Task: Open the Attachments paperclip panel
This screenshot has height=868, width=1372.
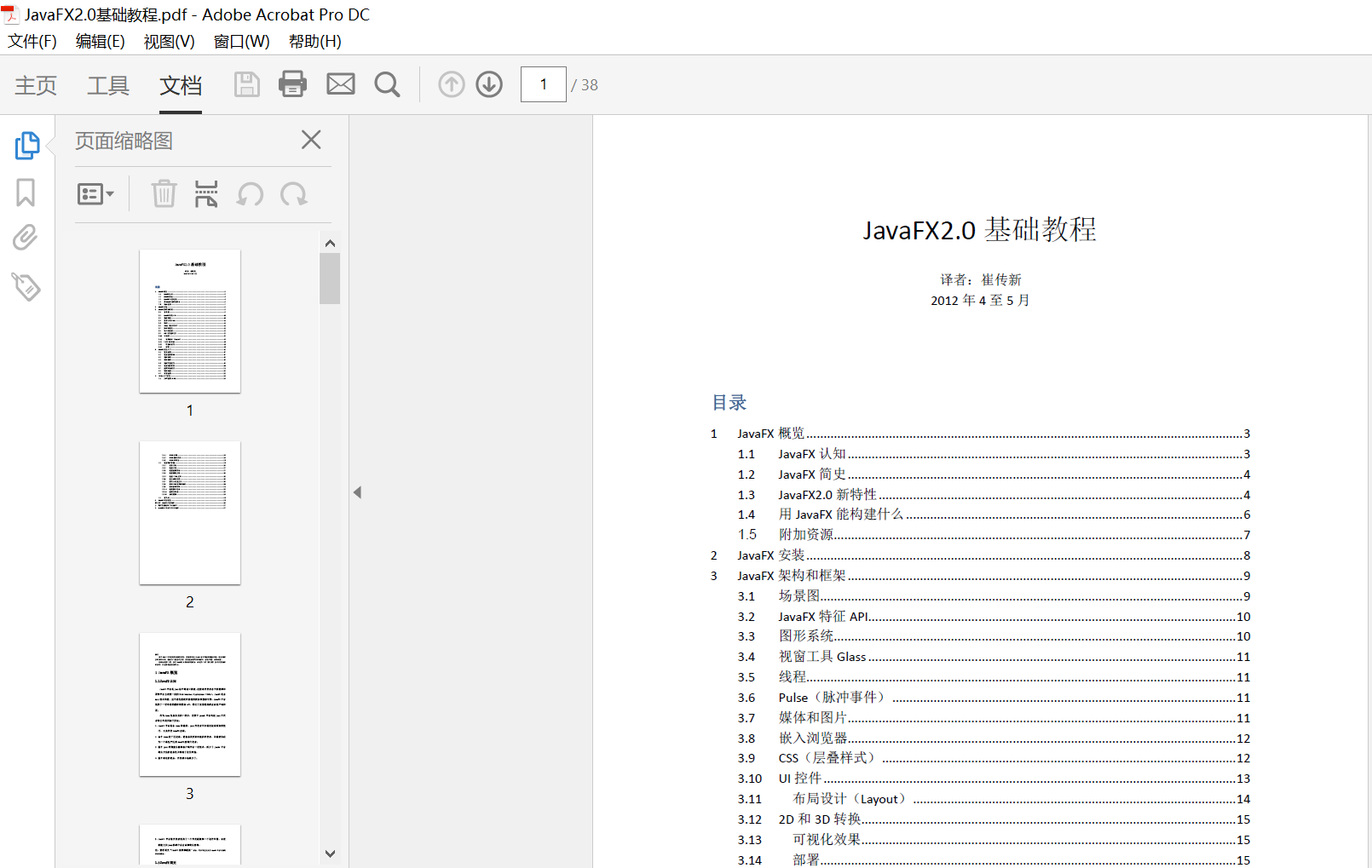Action: (26, 238)
